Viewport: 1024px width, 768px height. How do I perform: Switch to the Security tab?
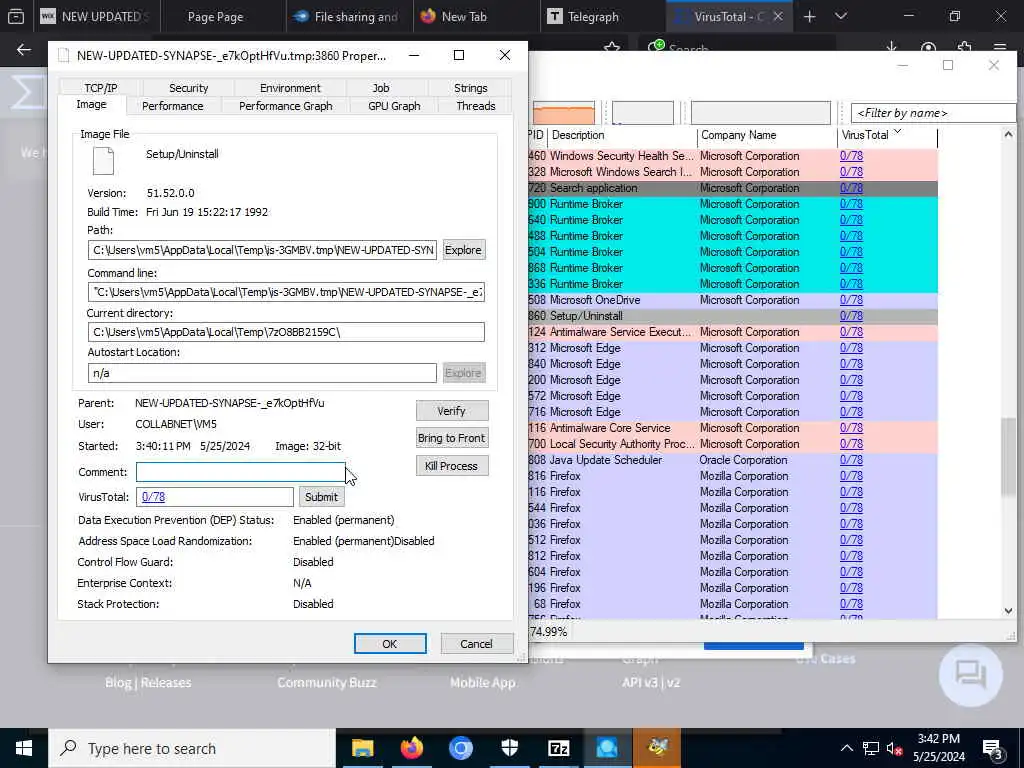[x=188, y=88]
